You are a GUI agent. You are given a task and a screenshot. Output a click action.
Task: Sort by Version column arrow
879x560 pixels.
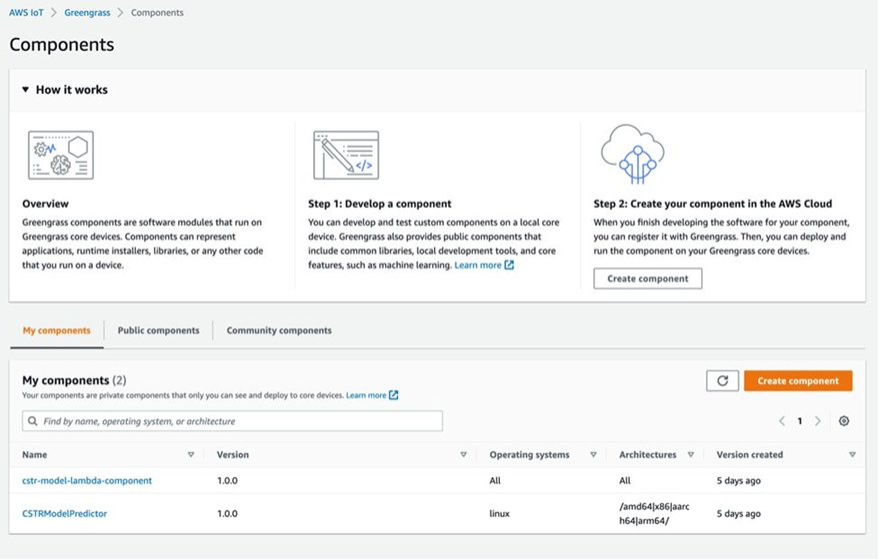[463, 455]
